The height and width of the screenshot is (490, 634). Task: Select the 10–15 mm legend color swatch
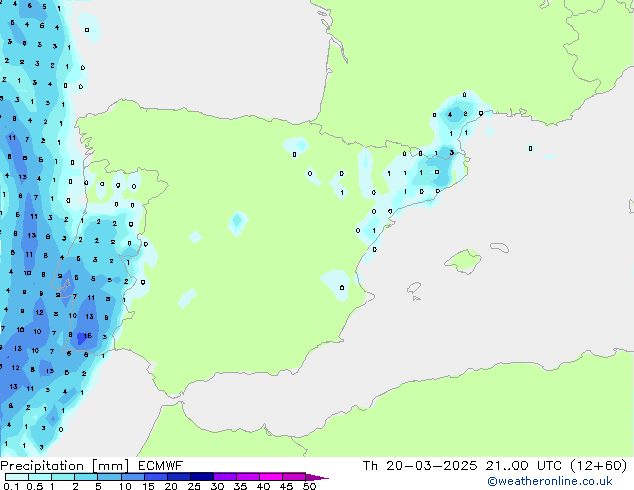pyautogui.click(x=133, y=477)
